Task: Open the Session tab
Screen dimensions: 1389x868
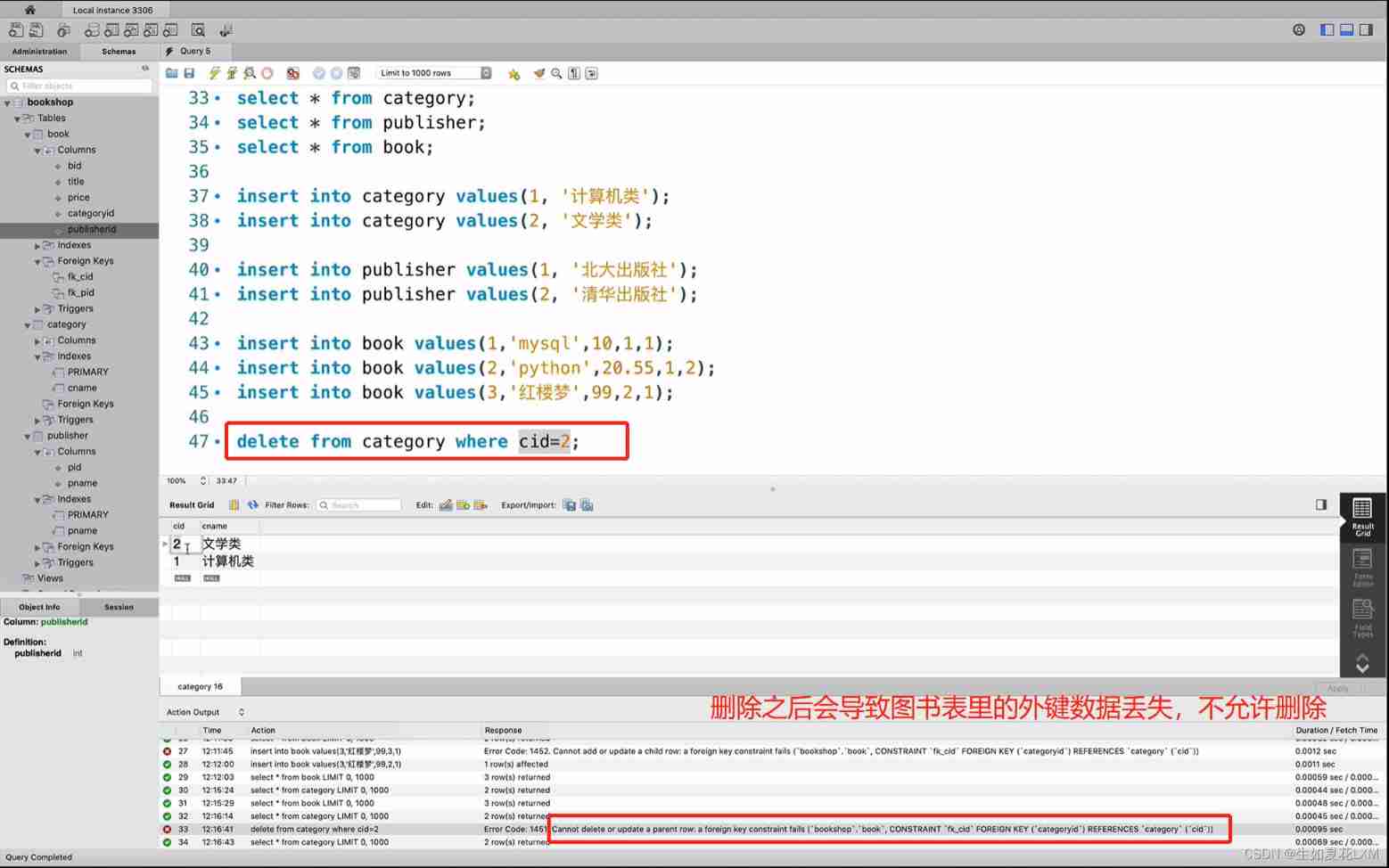Action: [119, 607]
